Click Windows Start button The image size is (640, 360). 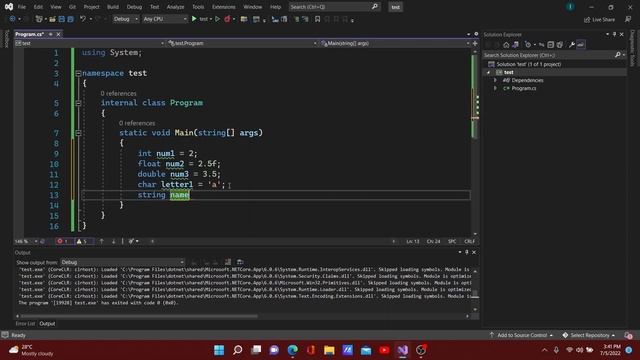tap(219, 350)
